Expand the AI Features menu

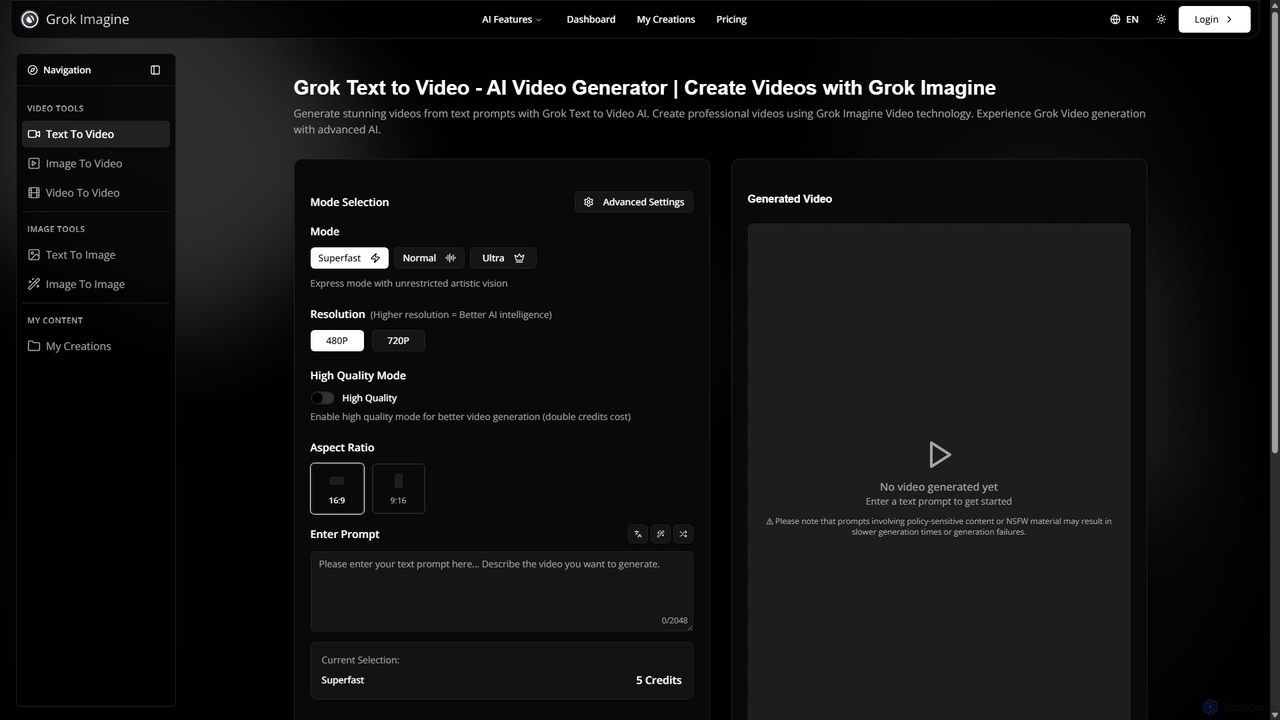point(511,19)
